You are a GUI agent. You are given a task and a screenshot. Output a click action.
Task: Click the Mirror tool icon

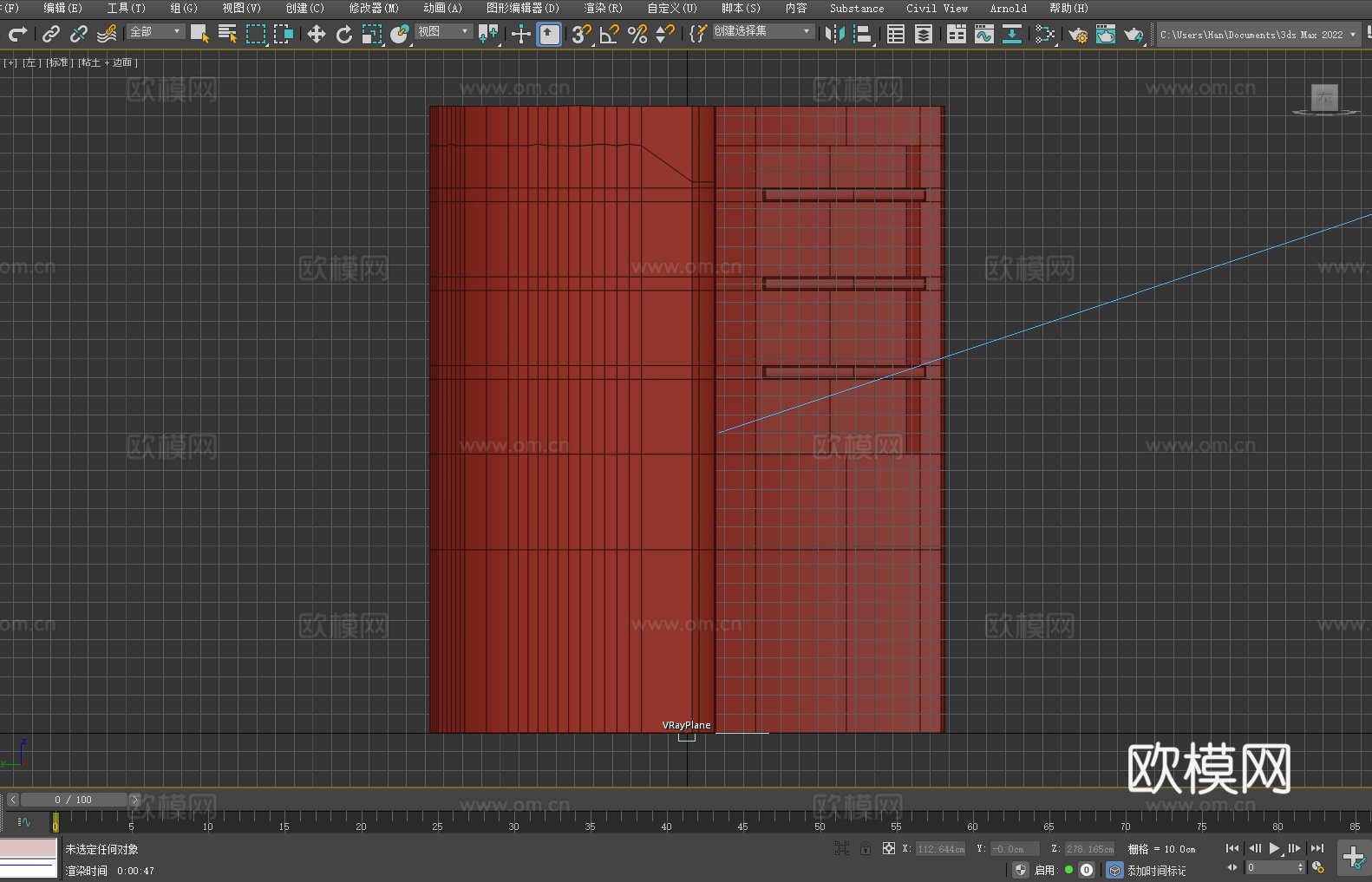coord(835,34)
